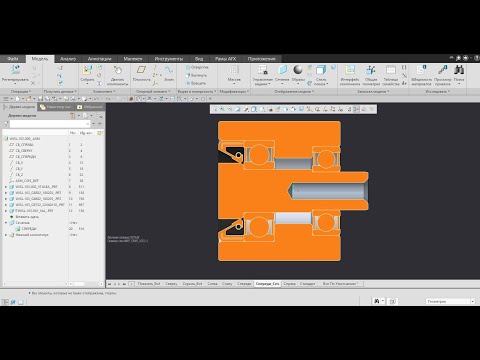Click the Вращать revolve tool
480x360 pixels.
[x=196, y=83]
